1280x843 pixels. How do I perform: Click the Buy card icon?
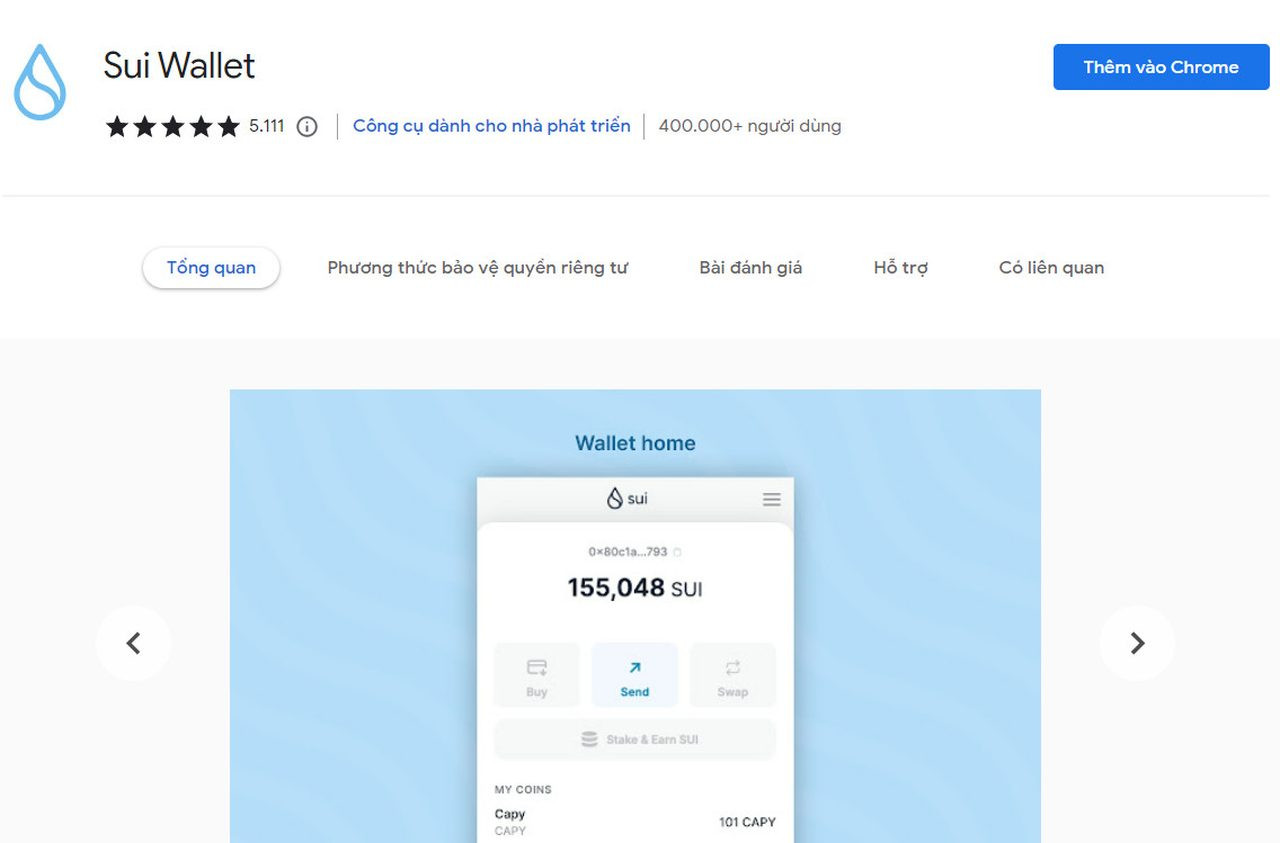coord(537,668)
